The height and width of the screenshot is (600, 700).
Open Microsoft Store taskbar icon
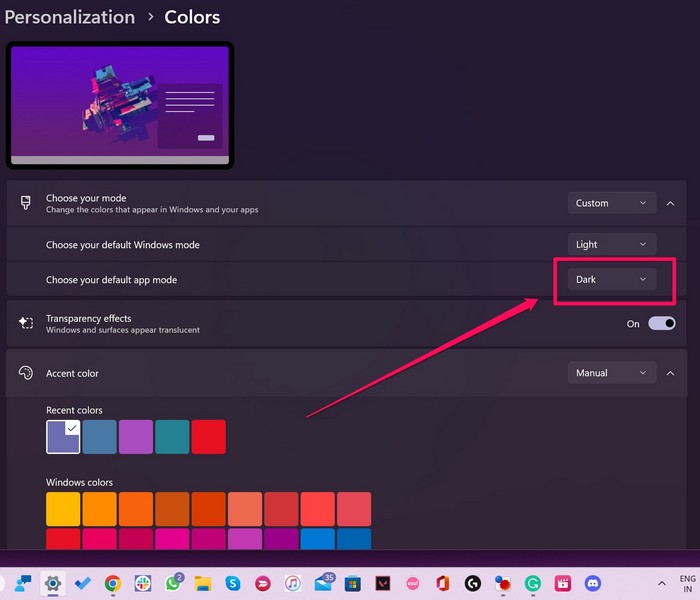pyautogui.click(x=352, y=583)
